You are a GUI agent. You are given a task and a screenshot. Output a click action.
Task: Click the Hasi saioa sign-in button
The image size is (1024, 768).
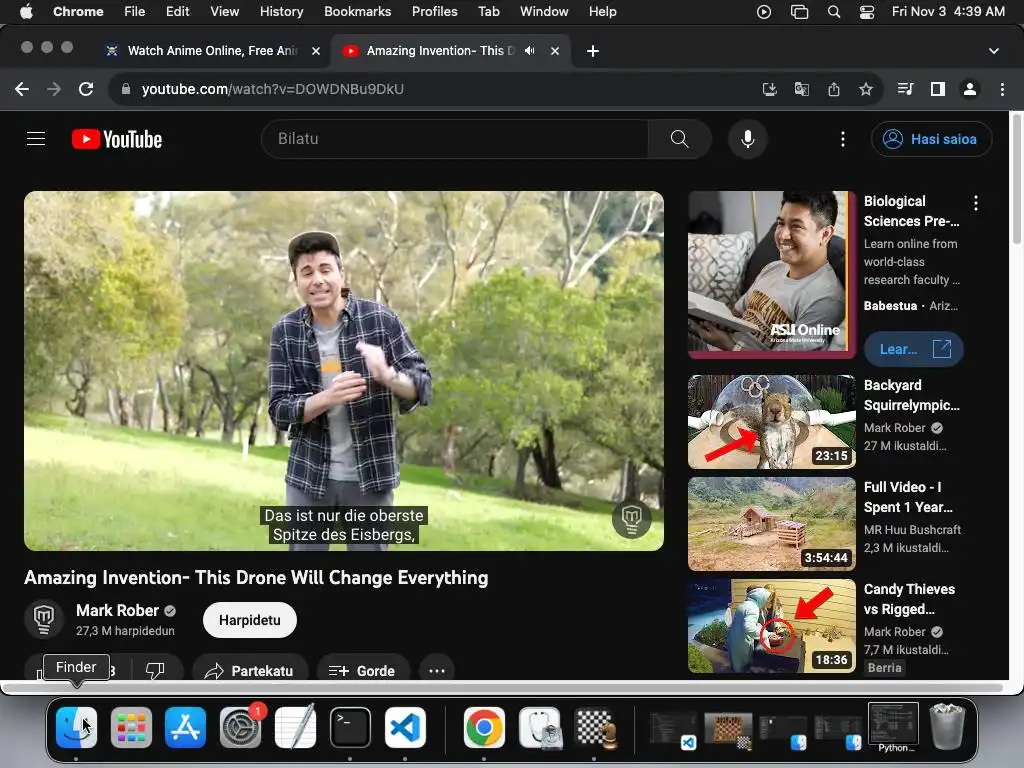931,139
